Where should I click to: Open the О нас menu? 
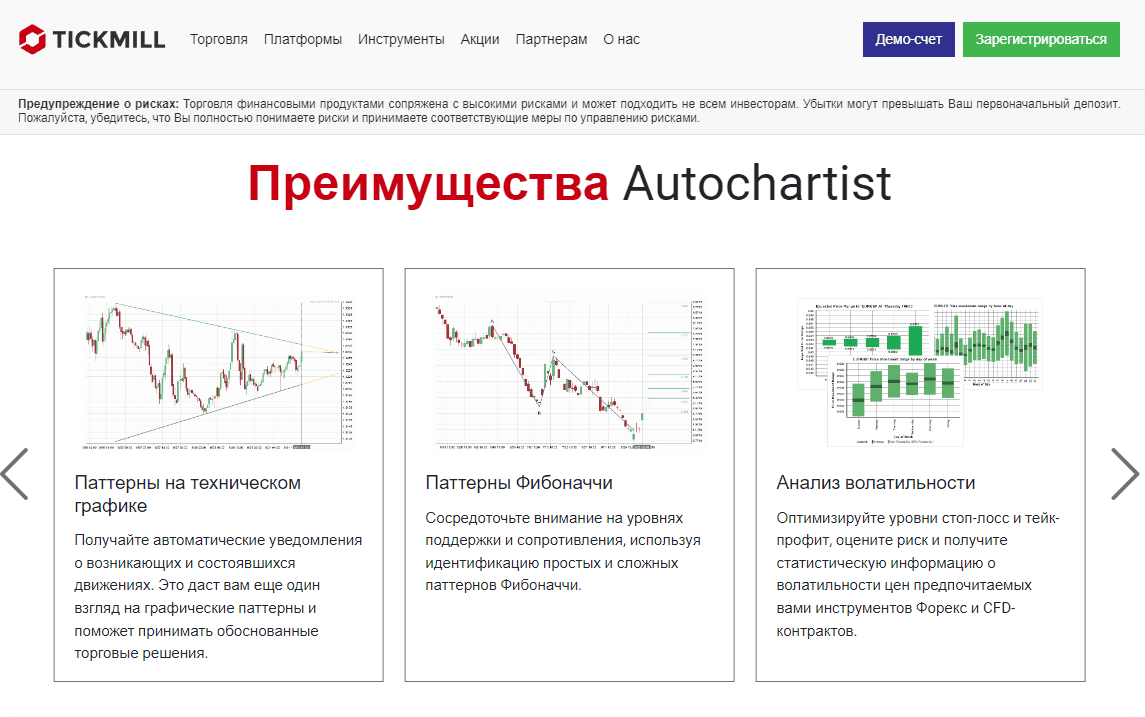tap(621, 39)
